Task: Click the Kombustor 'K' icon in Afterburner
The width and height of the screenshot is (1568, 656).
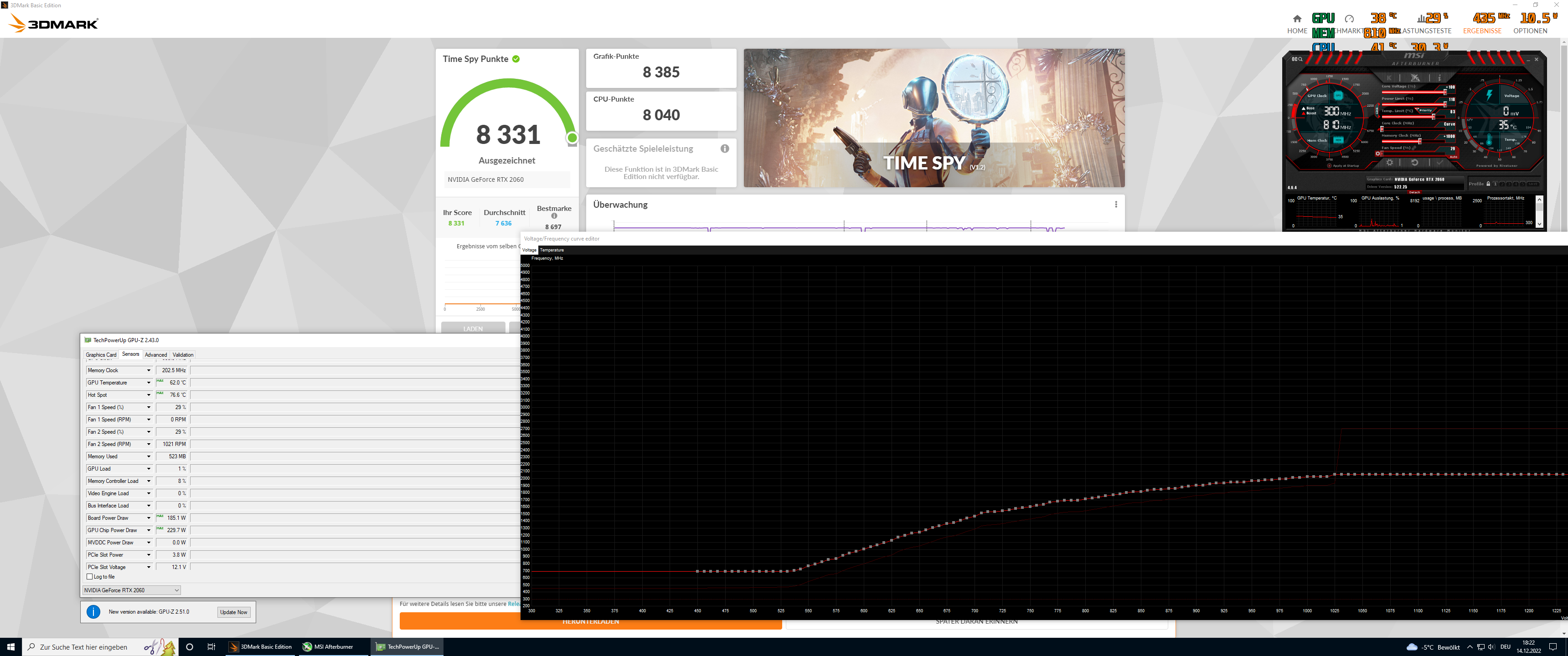Action: 1390,78
